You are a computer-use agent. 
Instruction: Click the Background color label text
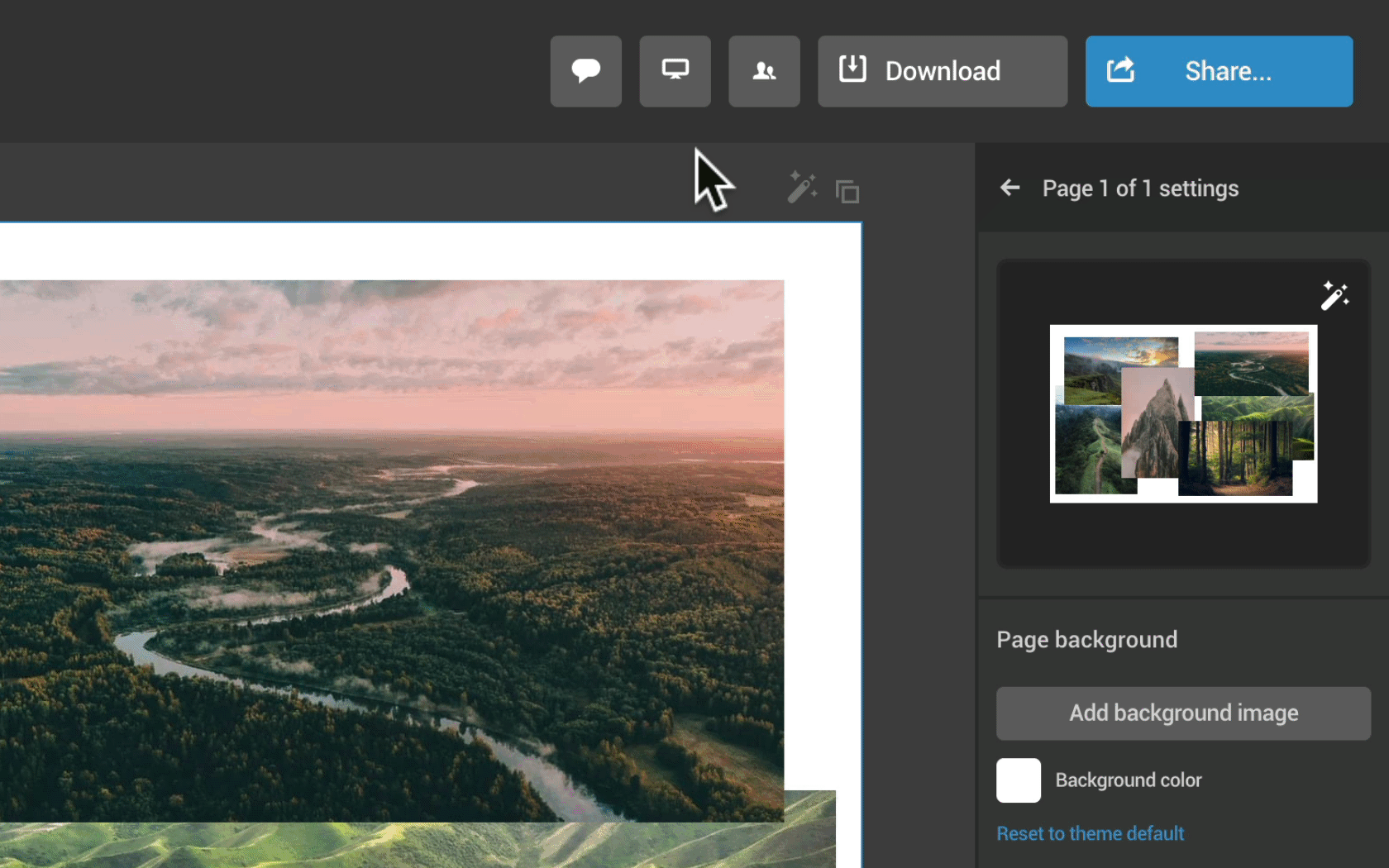[x=1128, y=780]
